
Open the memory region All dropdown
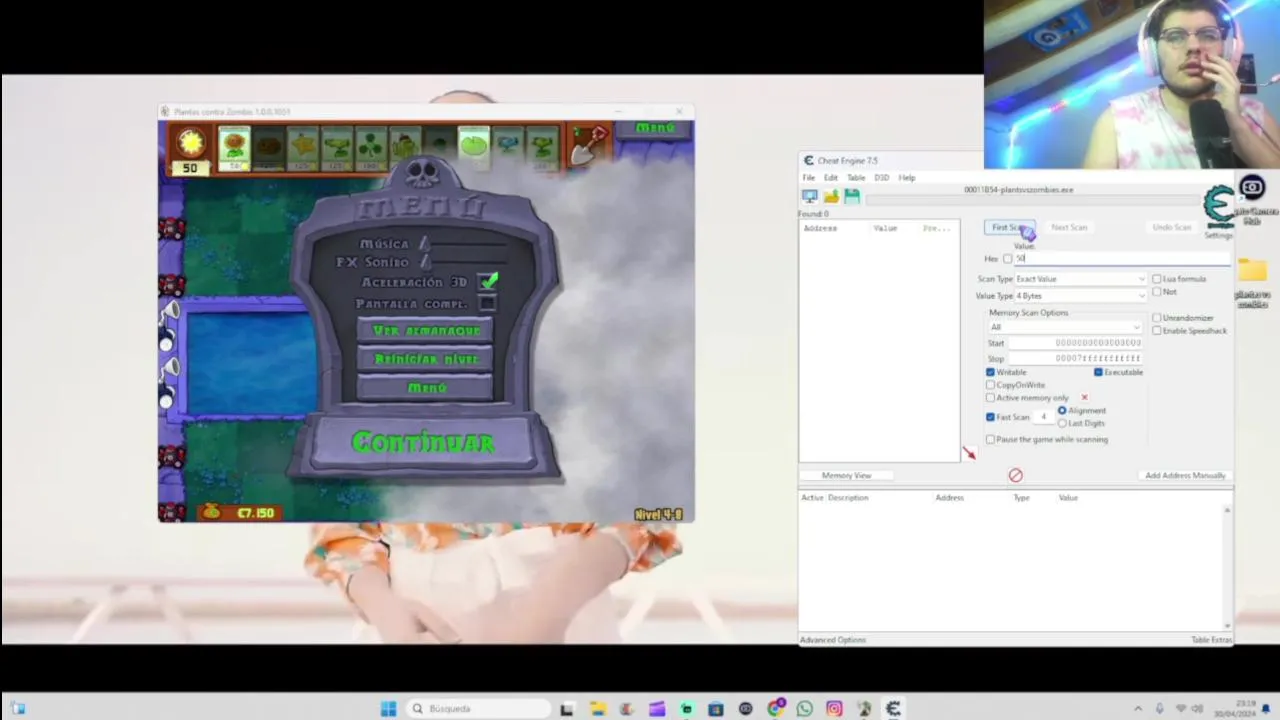click(1064, 327)
